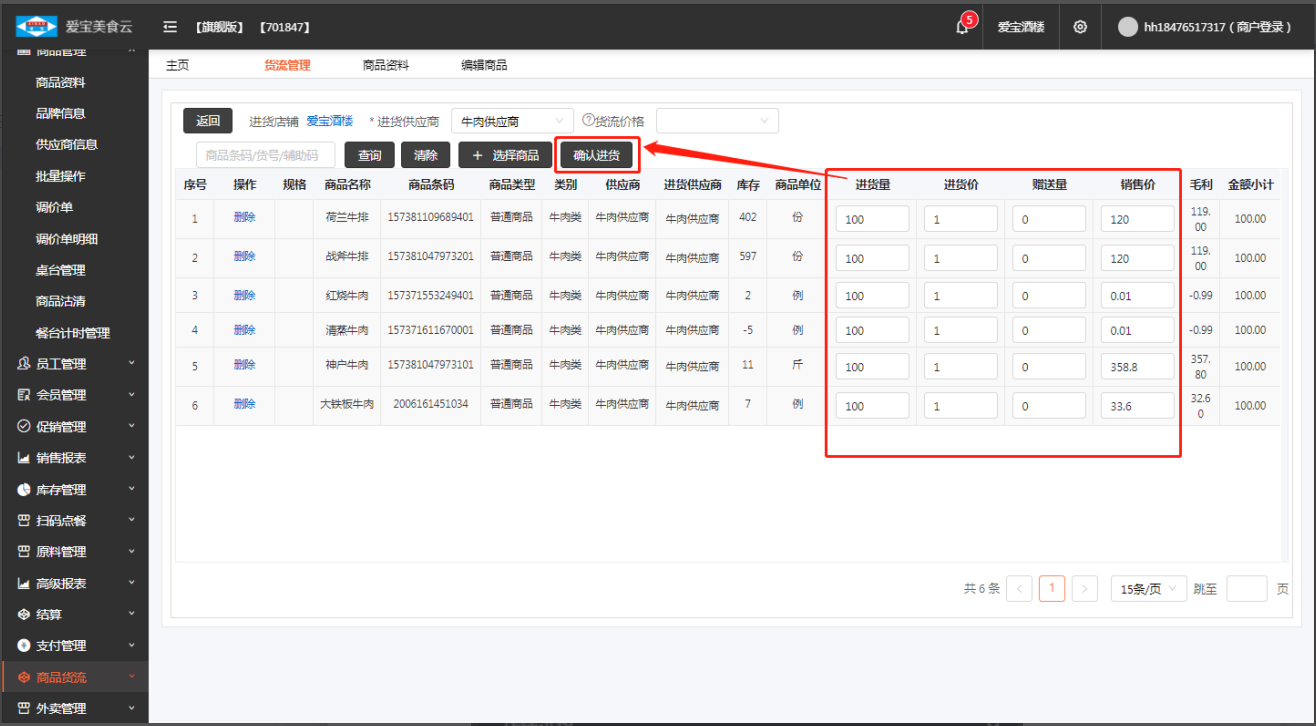Click the barcode search input field

(266, 155)
